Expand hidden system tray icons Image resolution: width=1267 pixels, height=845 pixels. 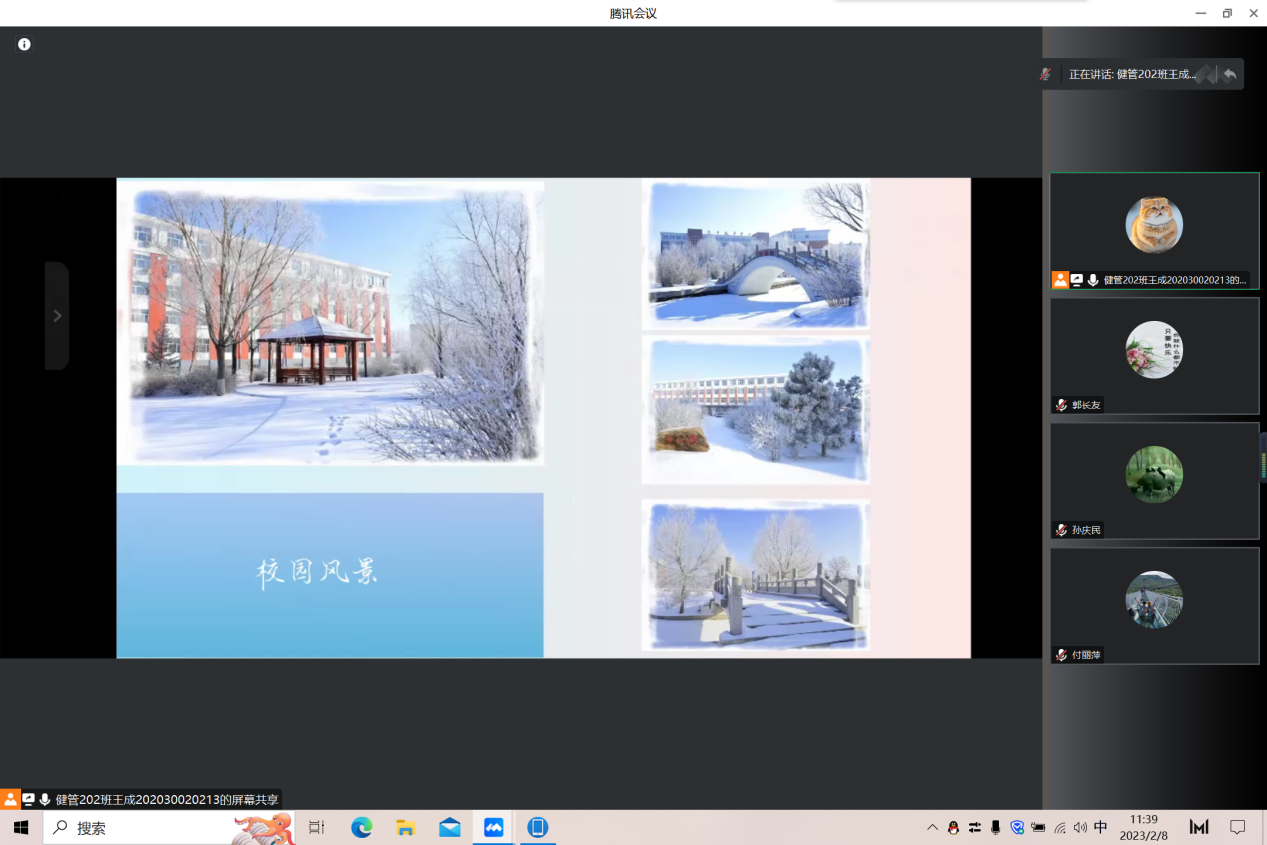932,828
